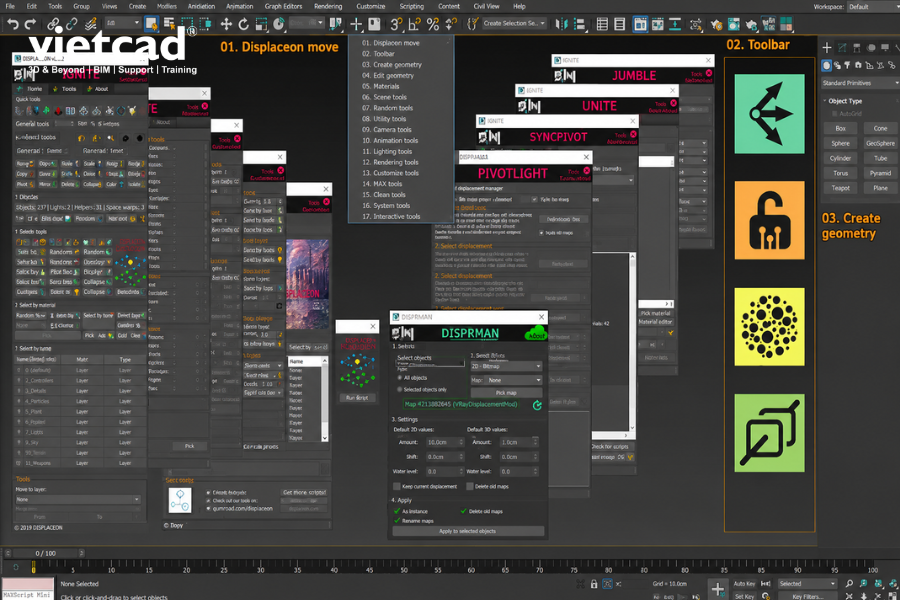Click the Get more scripts button

tap(304, 493)
